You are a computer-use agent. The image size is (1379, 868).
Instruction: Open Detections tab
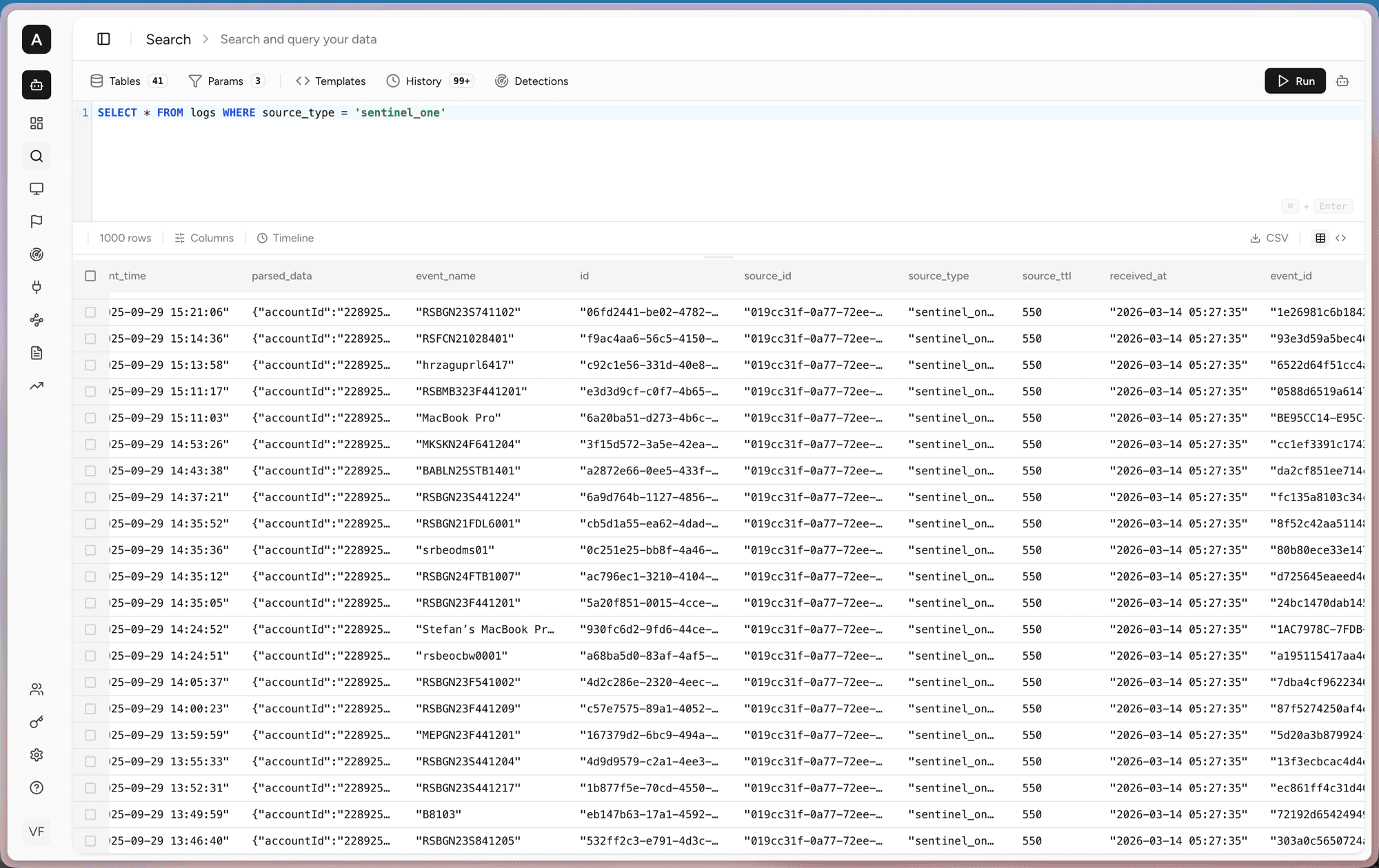pos(532,81)
